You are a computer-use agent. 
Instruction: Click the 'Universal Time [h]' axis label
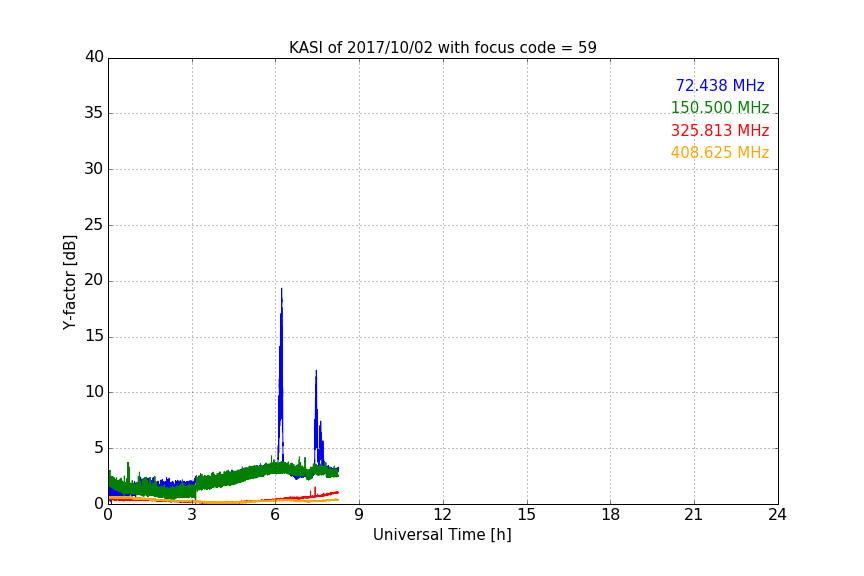[442, 535]
